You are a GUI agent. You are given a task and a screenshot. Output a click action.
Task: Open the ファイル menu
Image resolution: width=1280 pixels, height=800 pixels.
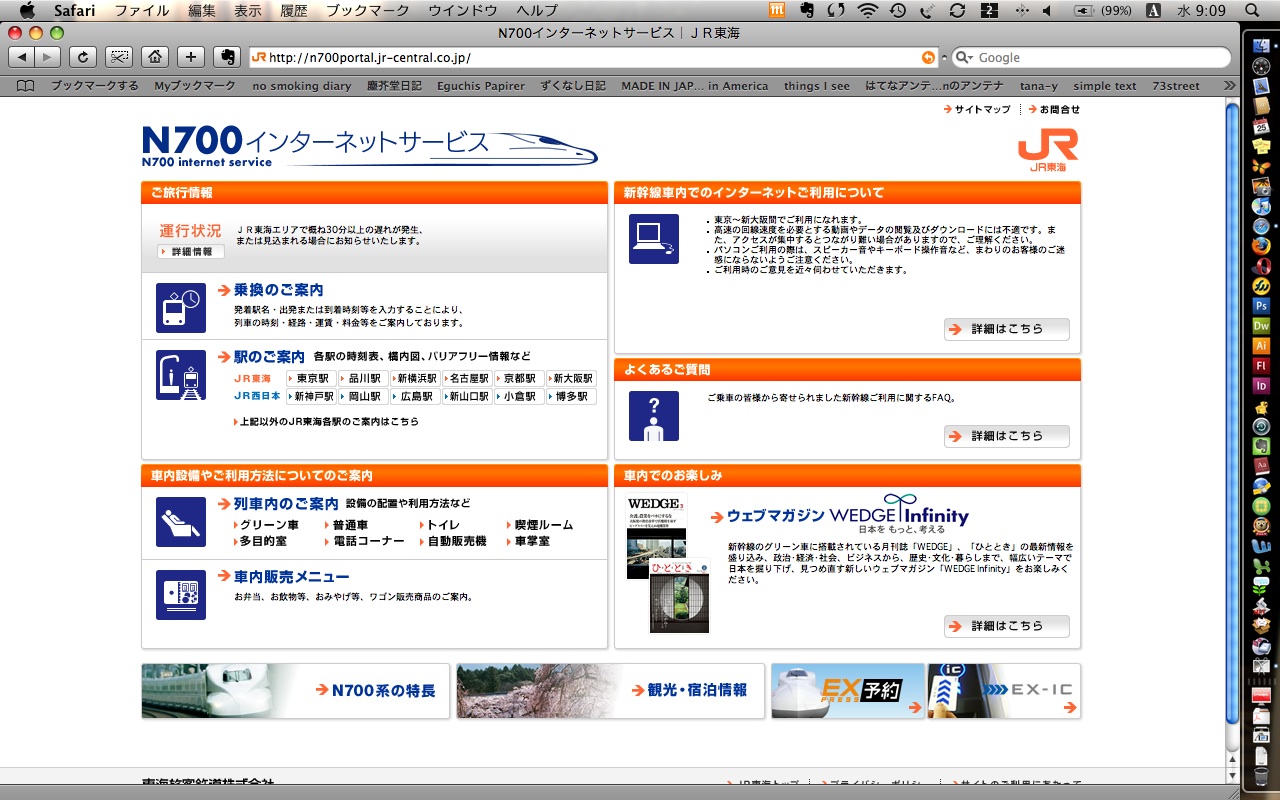[x=142, y=10]
